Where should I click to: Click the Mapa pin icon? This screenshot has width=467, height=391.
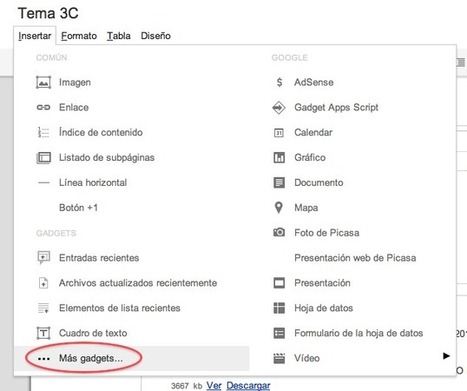point(279,207)
